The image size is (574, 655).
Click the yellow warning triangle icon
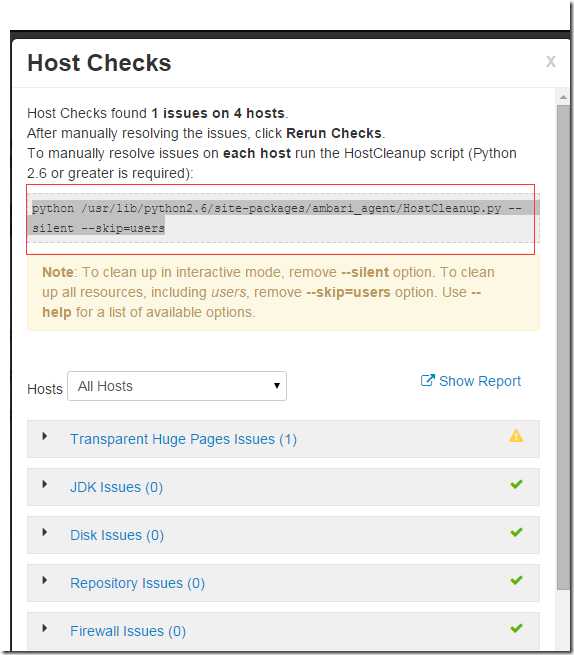[516, 436]
